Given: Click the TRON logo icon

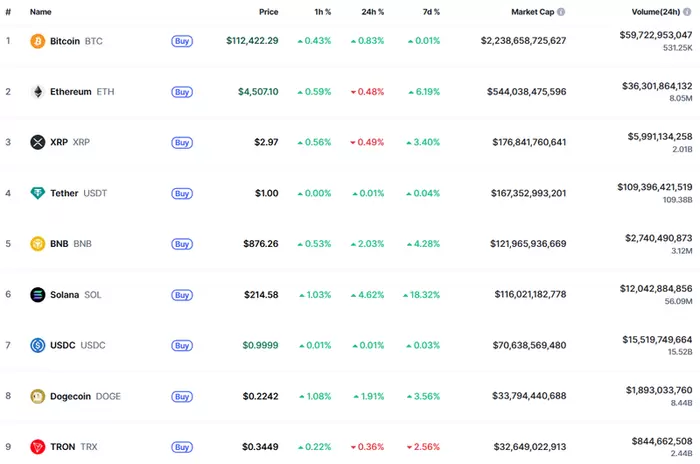Looking at the screenshot, I should [x=38, y=447].
